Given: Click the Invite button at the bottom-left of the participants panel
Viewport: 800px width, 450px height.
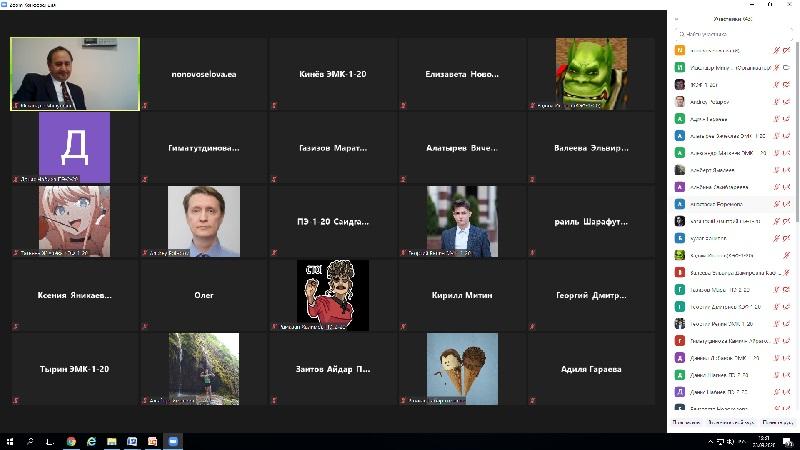Looking at the screenshot, I should [686, 422].
